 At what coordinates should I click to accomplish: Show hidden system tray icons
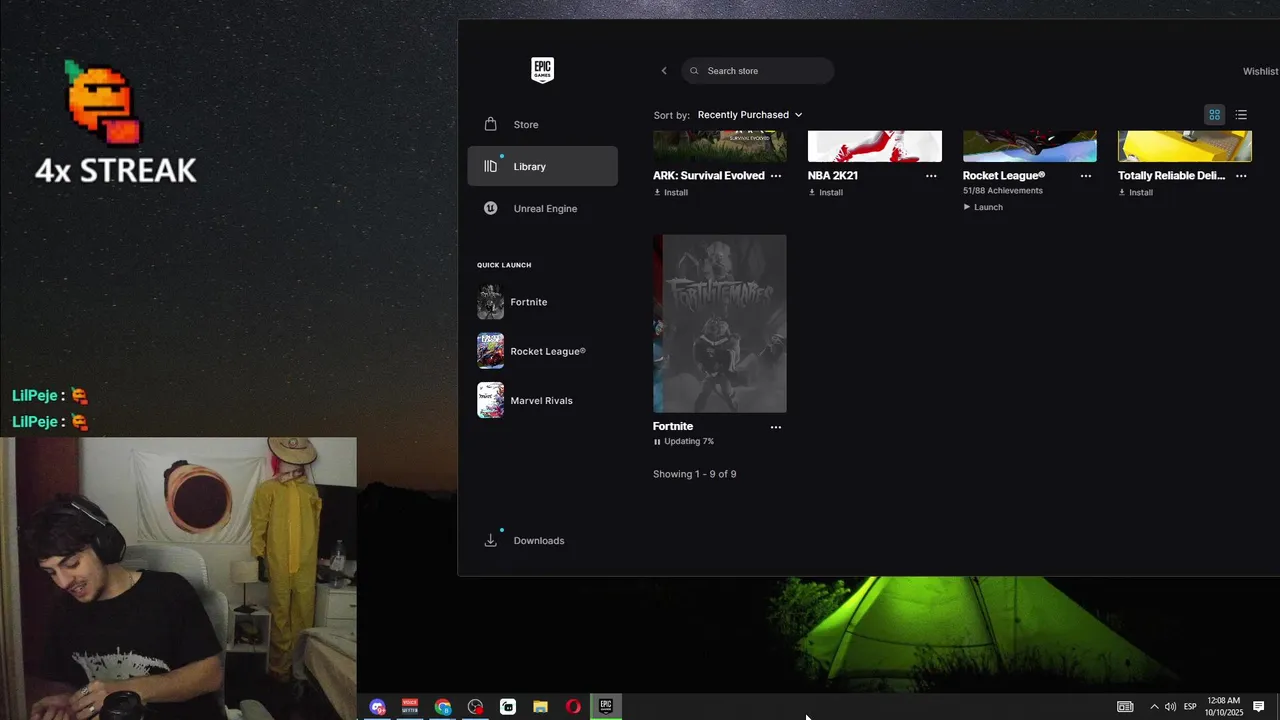pyautogui.click(x=1154, y=707)
